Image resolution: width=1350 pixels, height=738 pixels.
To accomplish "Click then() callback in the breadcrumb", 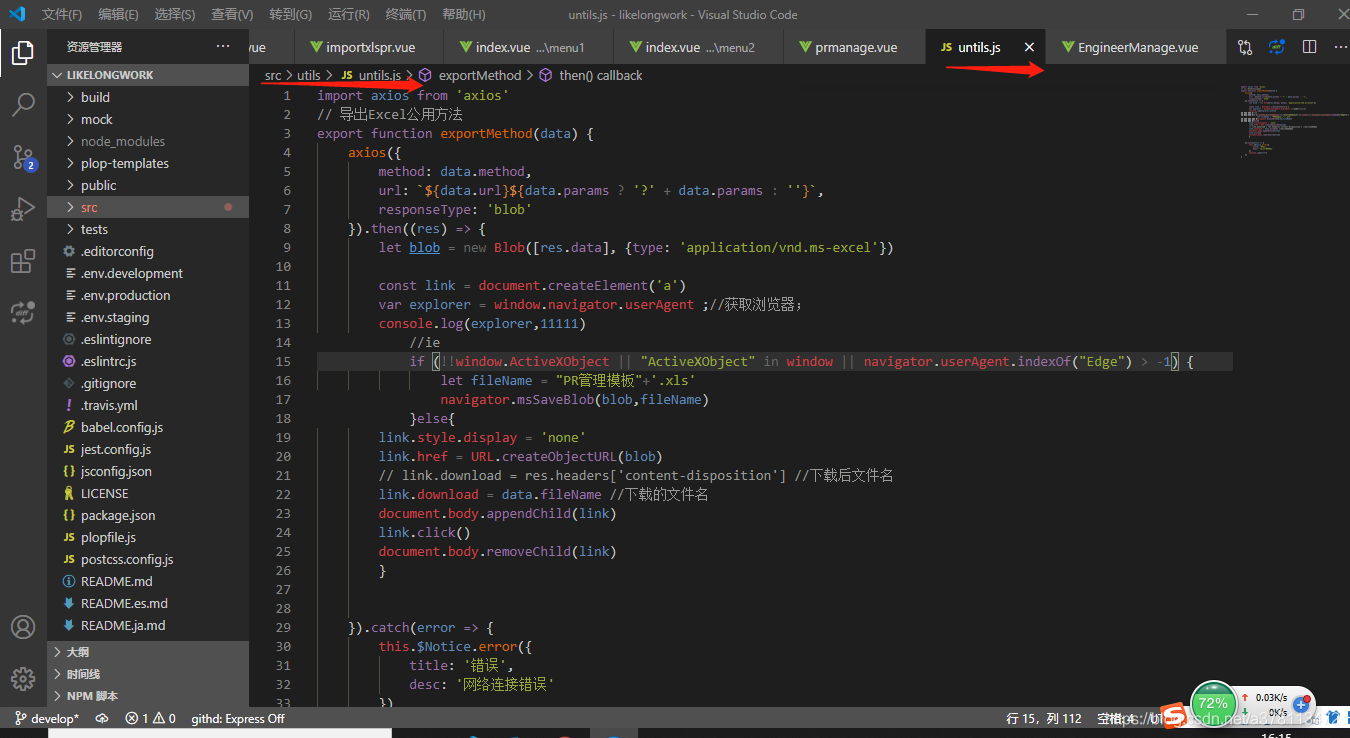I will pos(601,75).
